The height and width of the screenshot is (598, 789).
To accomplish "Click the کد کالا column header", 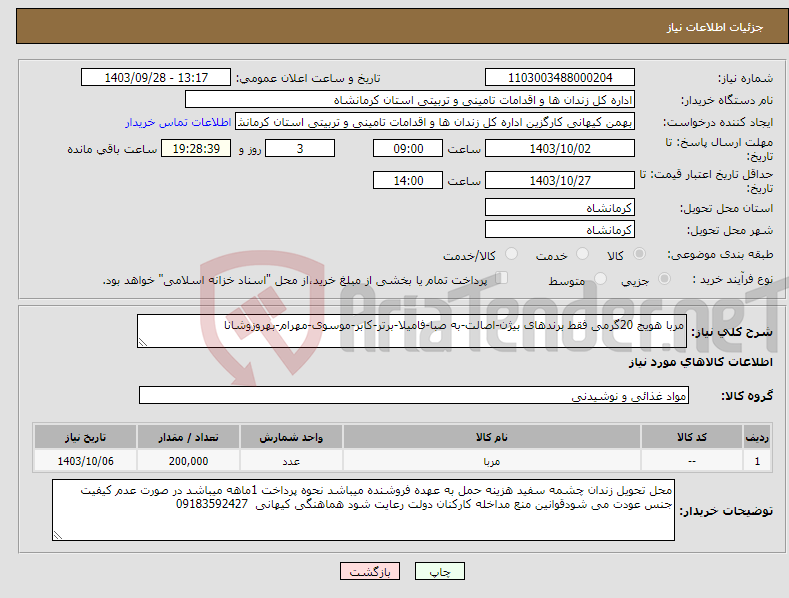I will 692,437.
